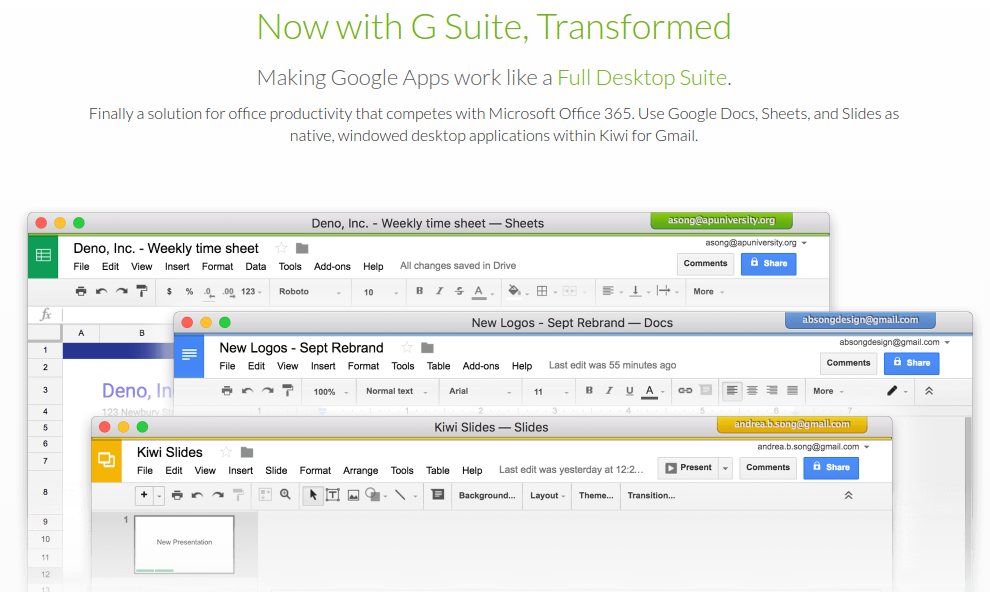The width and height of the screenshot is (990, 592).
Task: Open text color picker in Sheets toolbar
Action: 479,292
